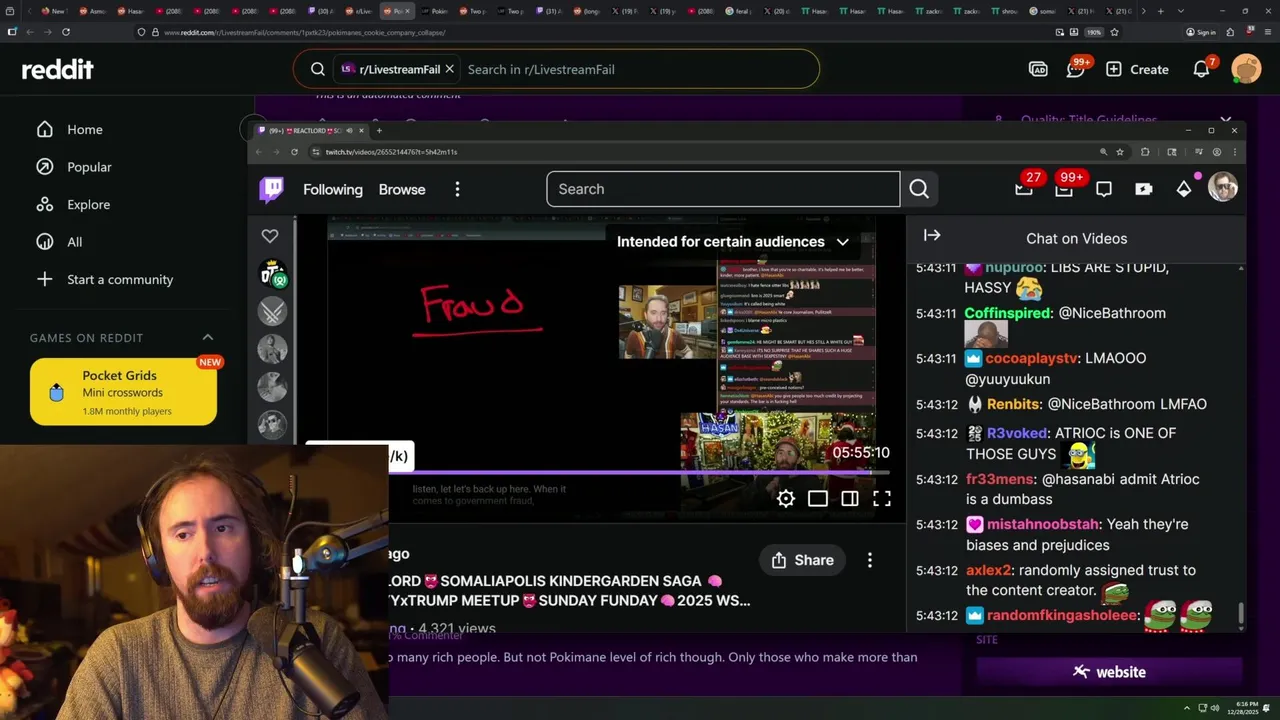Collapse the Games on Reddit section

pyautogui.click(x=208, y=337)
